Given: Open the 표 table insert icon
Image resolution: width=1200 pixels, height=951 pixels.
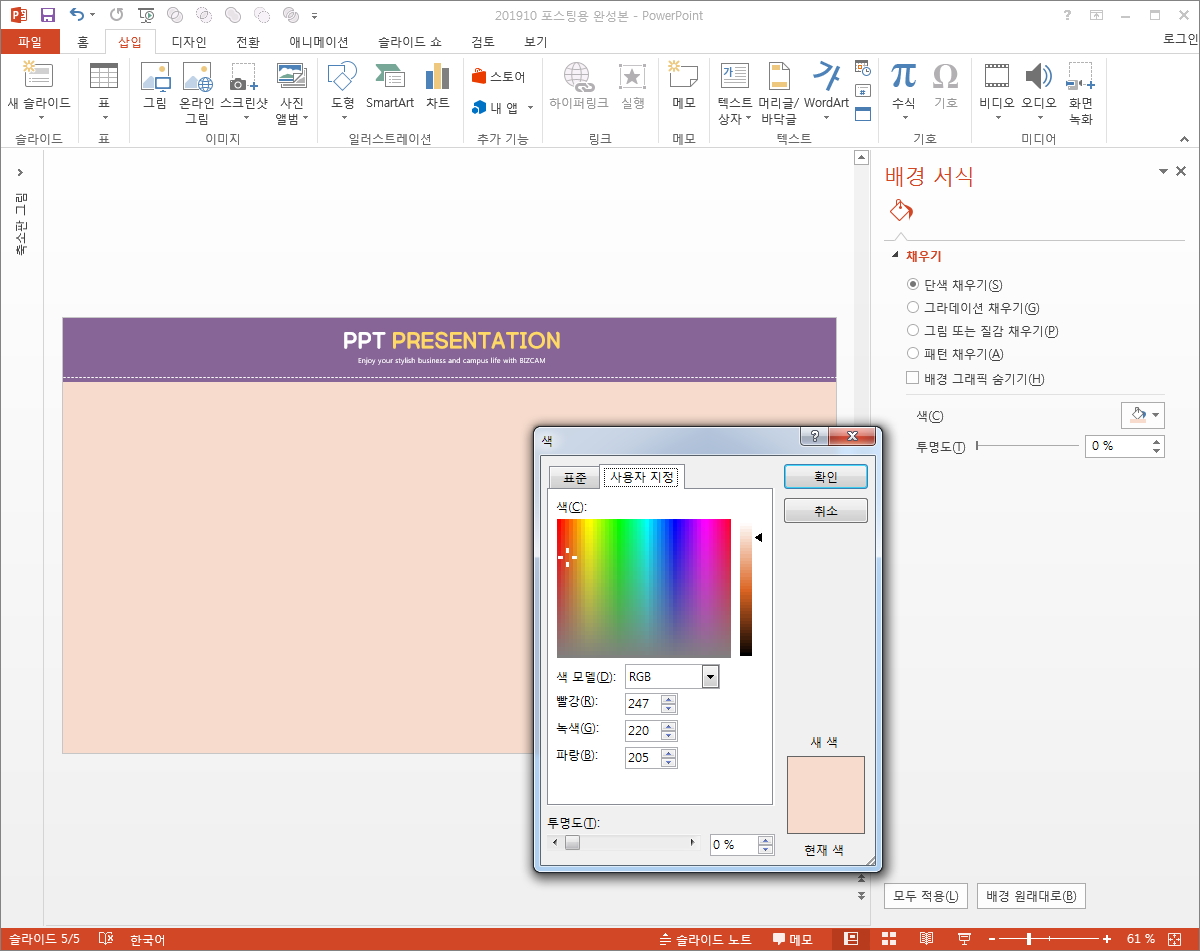Looking at the screenshot, I should pos(104,91).
